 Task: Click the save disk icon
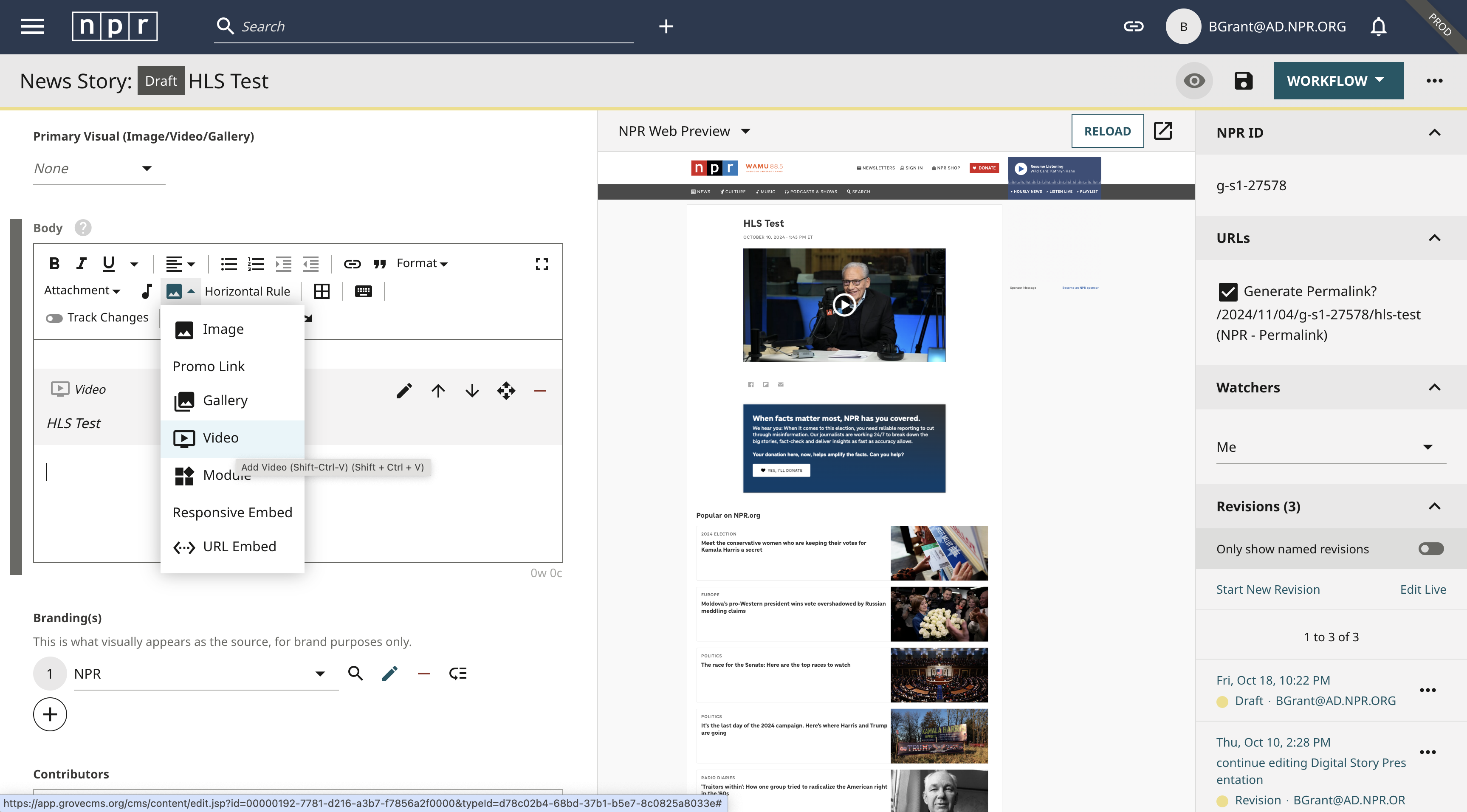point(1243,81)
